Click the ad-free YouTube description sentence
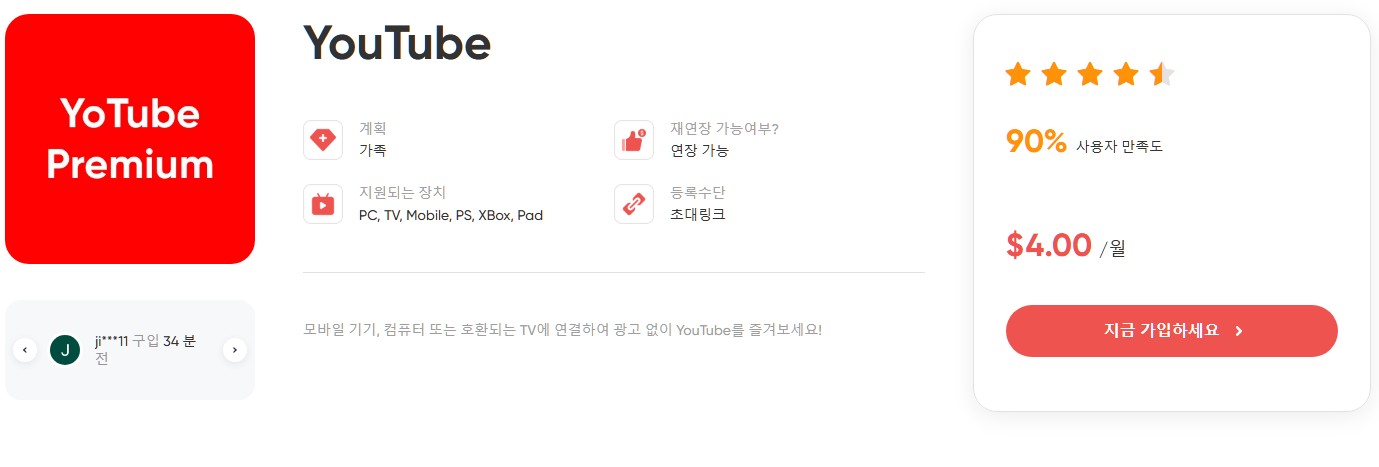The height and width of the screenshot is (467, 1379). click(562, 329)
